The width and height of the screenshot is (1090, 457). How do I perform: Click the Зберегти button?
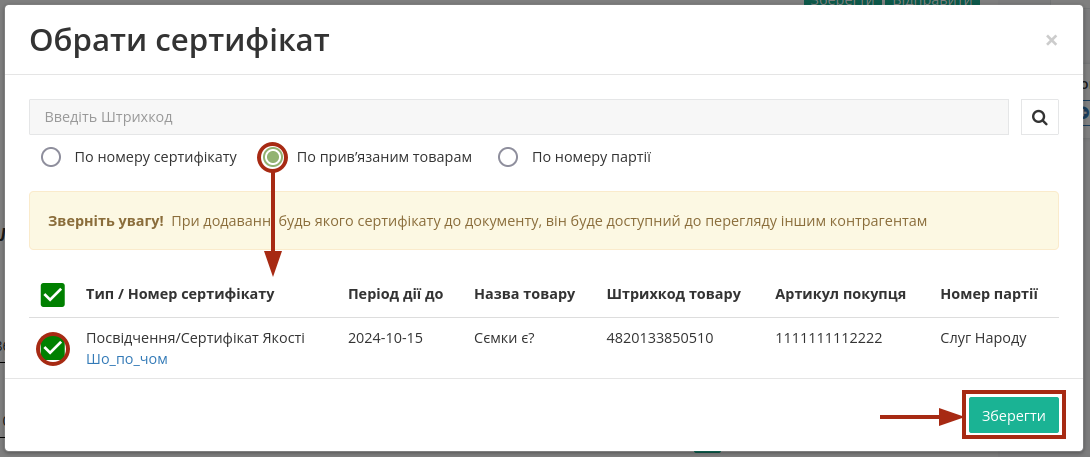click(x=1014, y=416)
